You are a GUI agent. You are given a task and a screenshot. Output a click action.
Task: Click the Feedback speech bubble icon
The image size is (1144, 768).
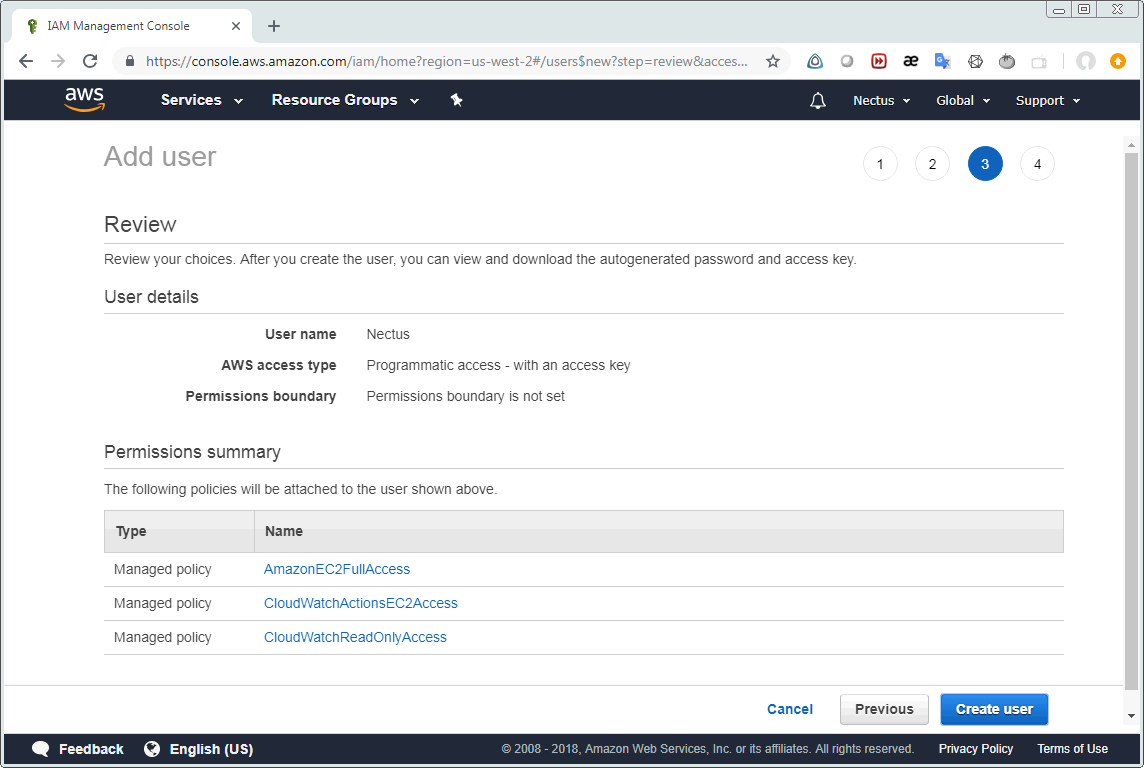pyautogui.click(x=41, y=749)
